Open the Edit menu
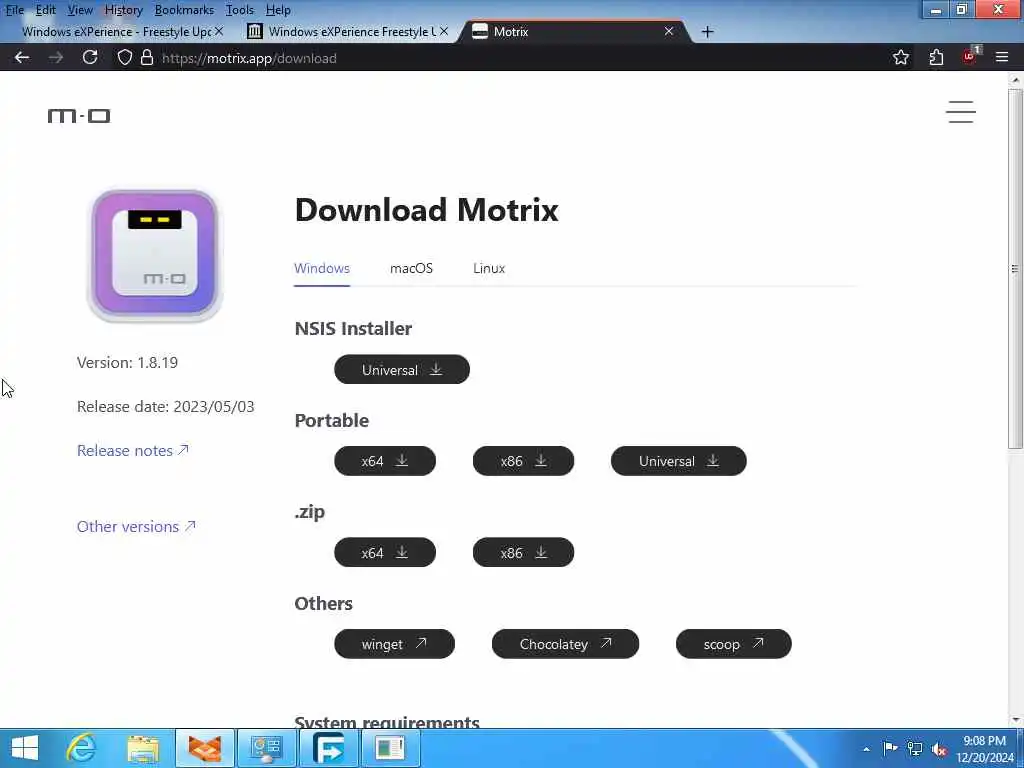This screenshot has width=1024, height=768. pyautogui.click(x=45, y=10)
